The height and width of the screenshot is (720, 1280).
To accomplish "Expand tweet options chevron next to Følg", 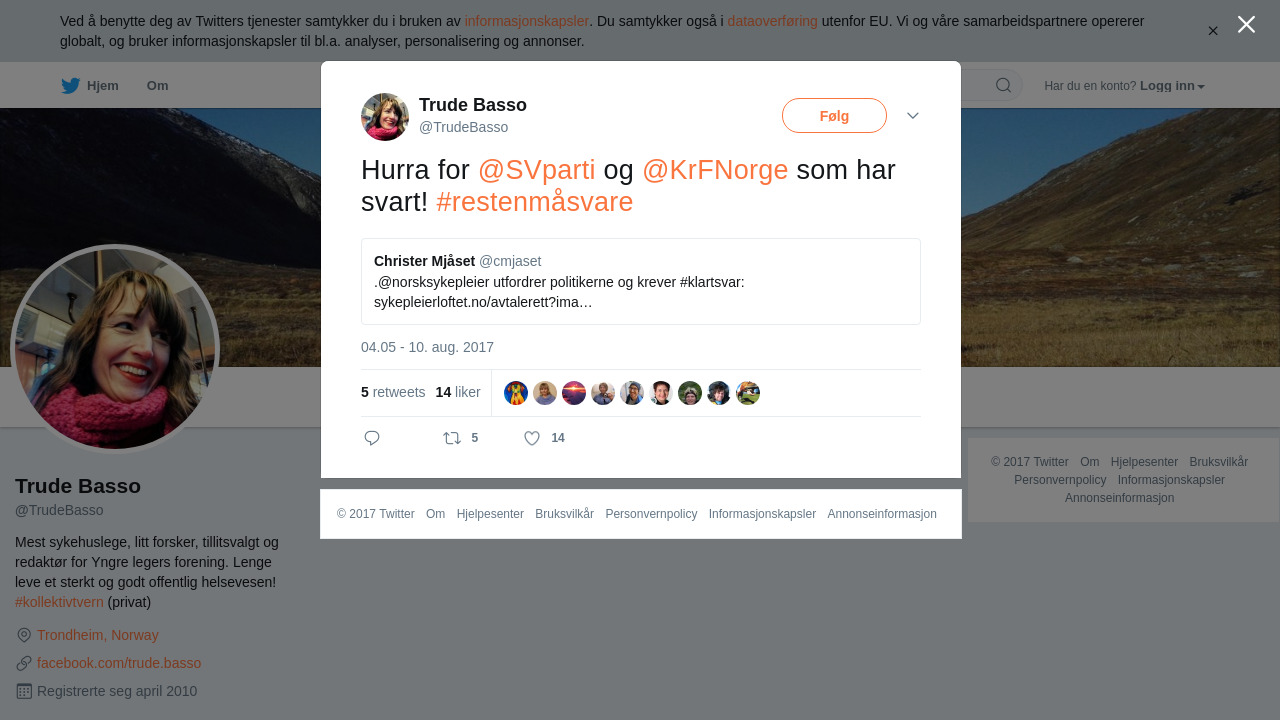I will click(x=913, y=116).
